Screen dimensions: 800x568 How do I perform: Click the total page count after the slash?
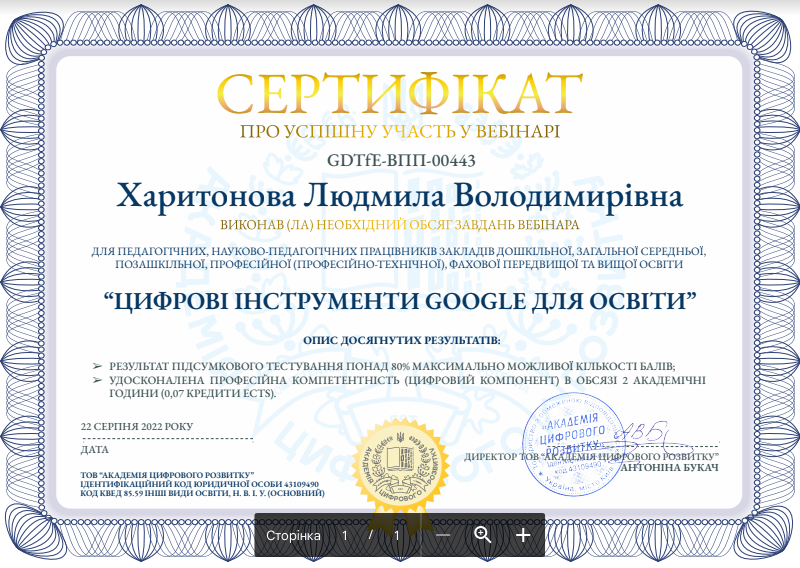click(396, 535)
